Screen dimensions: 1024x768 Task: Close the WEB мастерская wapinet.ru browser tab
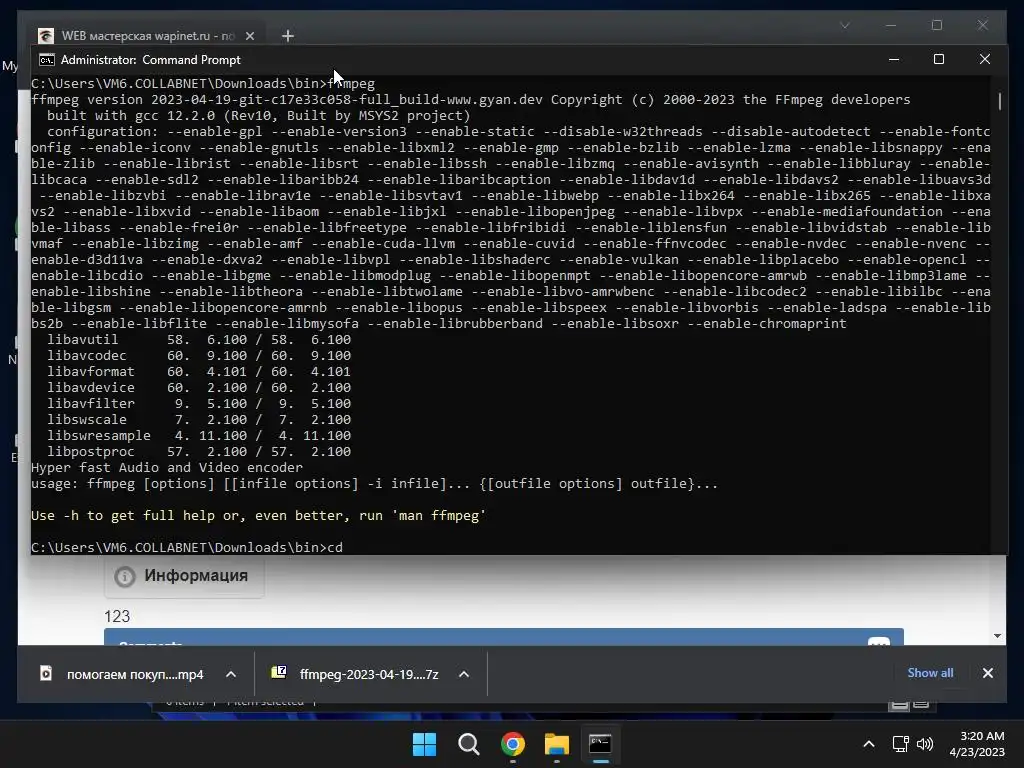250,36
